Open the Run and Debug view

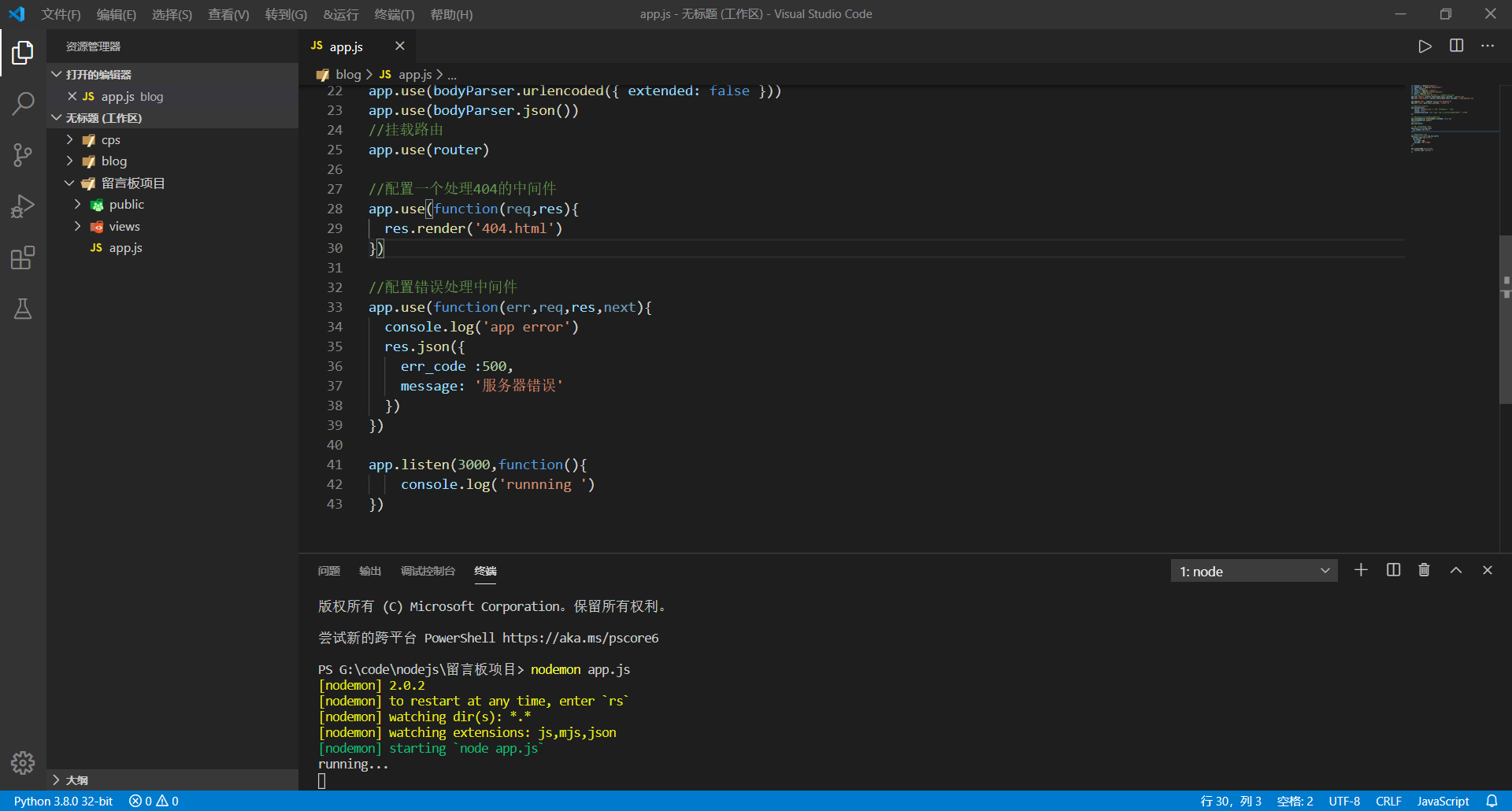coord(23,206)
